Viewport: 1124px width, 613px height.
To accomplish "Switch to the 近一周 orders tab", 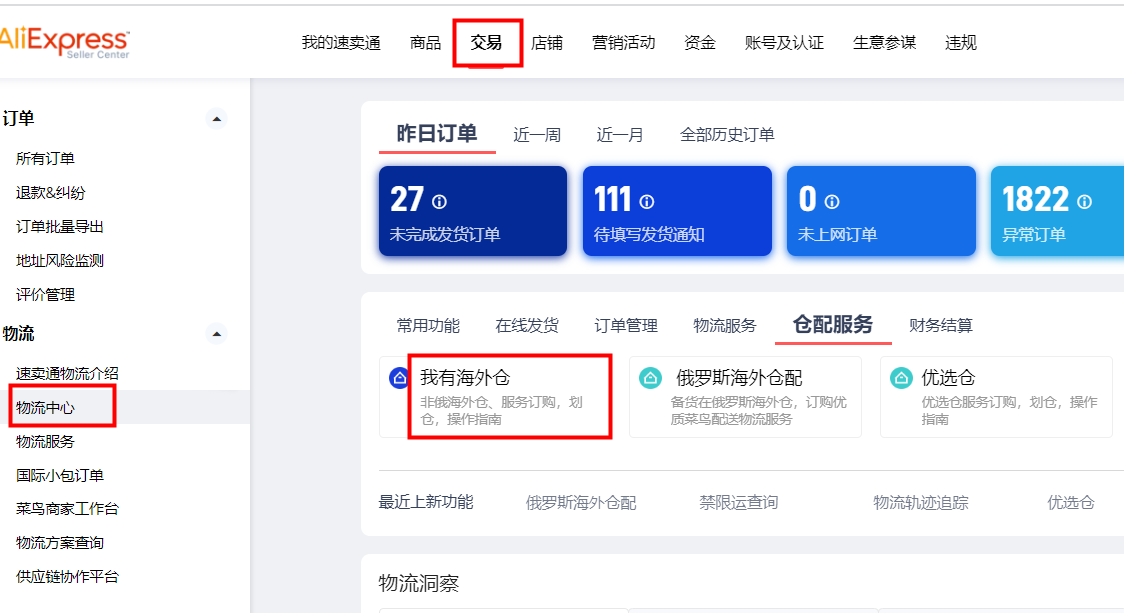I will 537,135.
